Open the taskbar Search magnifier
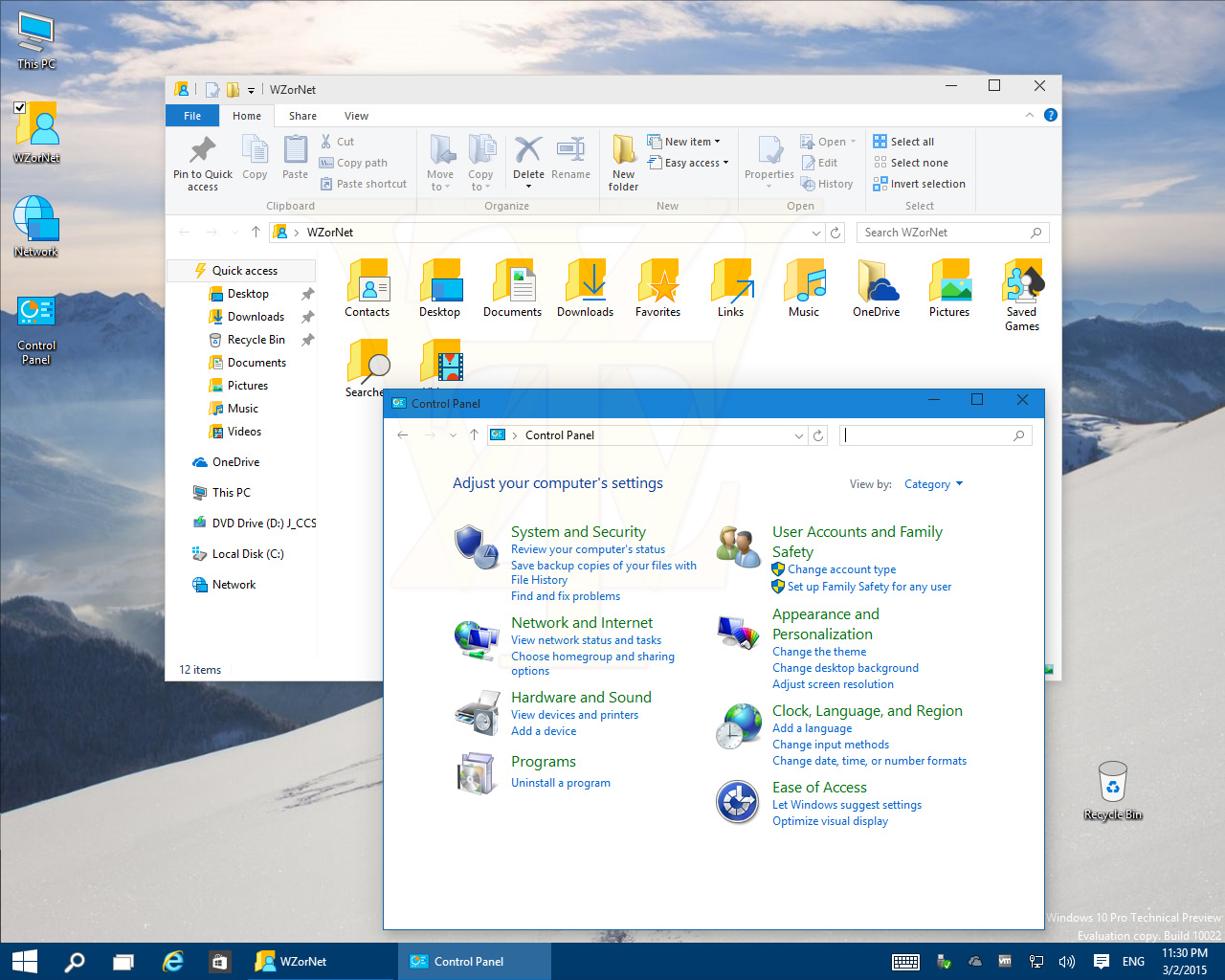 75,962
